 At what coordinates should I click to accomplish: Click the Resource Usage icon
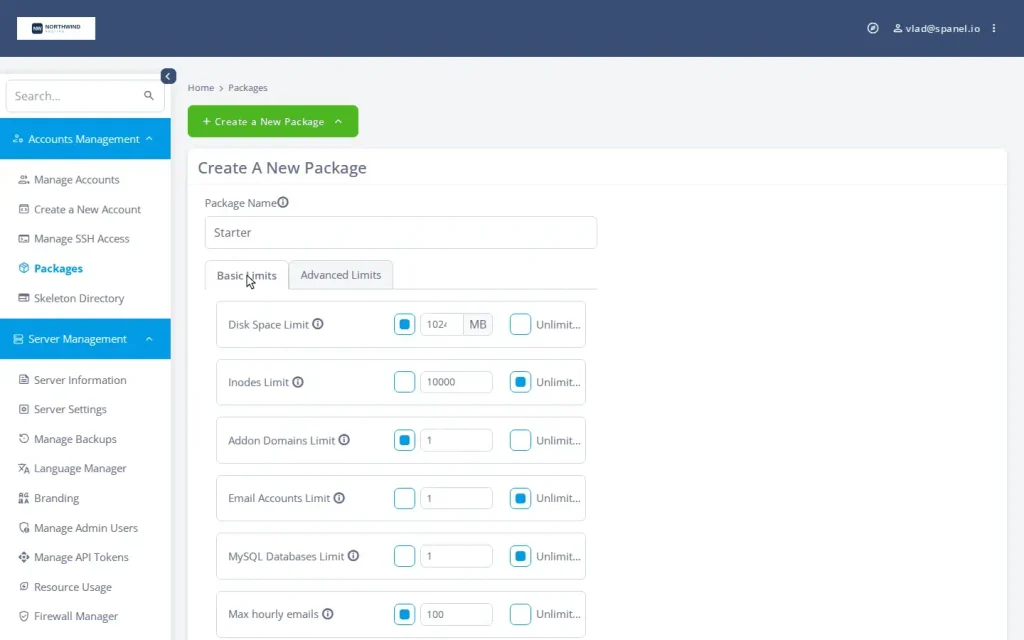[x=24, y=586]
